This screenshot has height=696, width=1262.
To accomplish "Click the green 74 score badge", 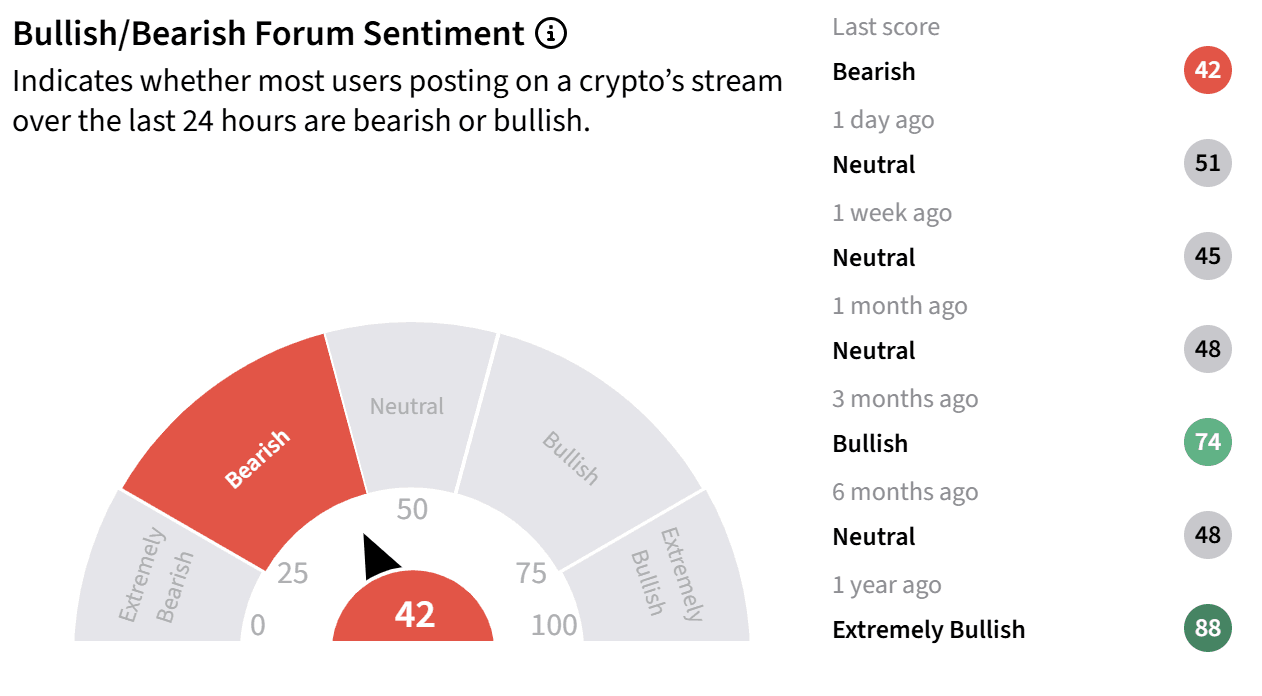I will pos(1208,442).
